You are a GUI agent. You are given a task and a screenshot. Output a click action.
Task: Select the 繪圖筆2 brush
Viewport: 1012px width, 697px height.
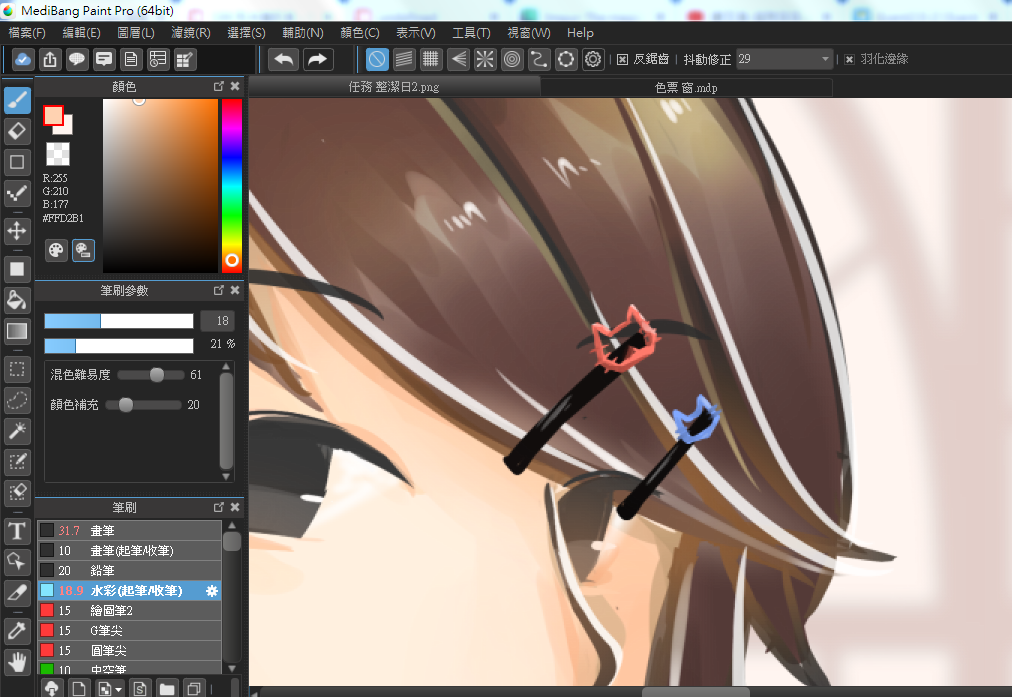click(129, 611)
